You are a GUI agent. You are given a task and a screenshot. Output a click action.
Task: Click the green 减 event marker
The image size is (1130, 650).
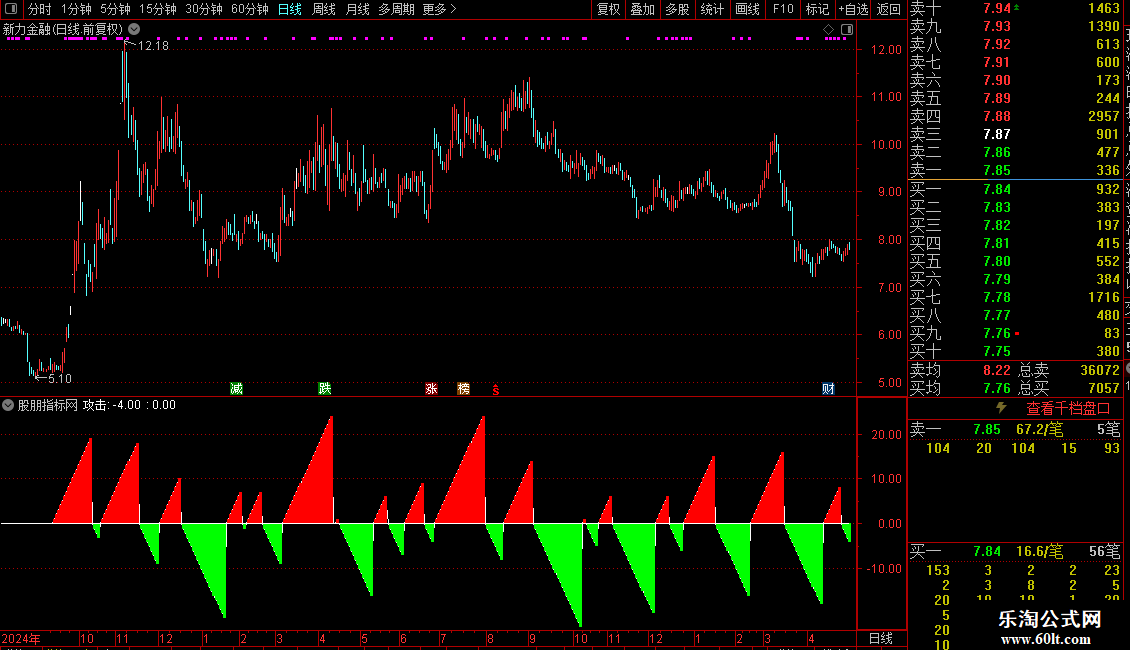(236, 388)
